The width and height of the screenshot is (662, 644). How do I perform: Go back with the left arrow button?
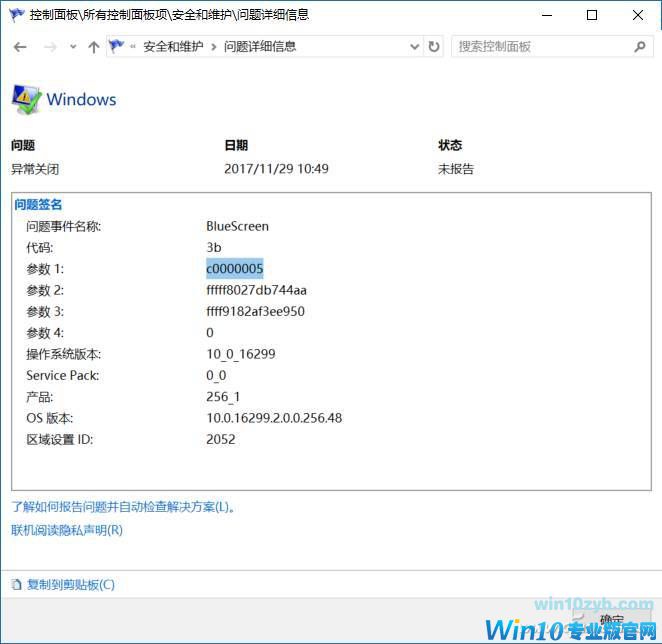tap(20, 47)
